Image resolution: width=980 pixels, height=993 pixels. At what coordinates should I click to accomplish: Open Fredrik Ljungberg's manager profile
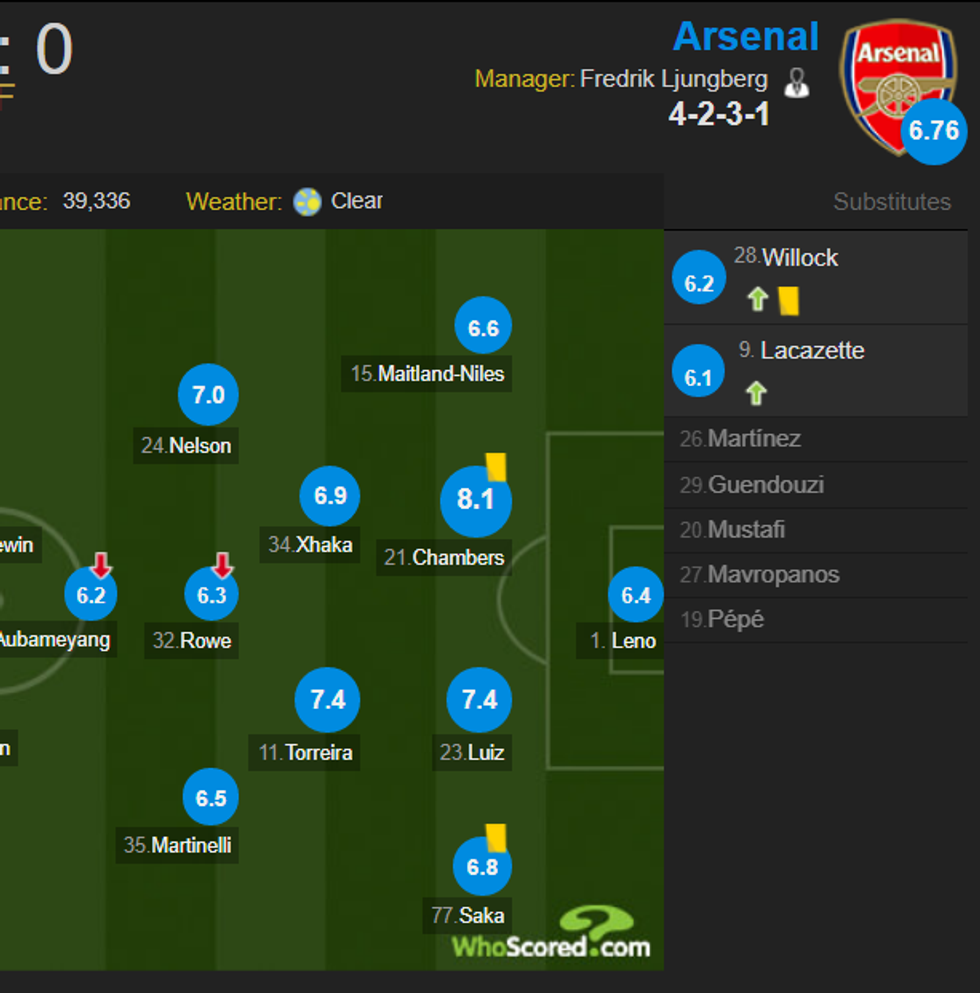click(x=674, y=79)
